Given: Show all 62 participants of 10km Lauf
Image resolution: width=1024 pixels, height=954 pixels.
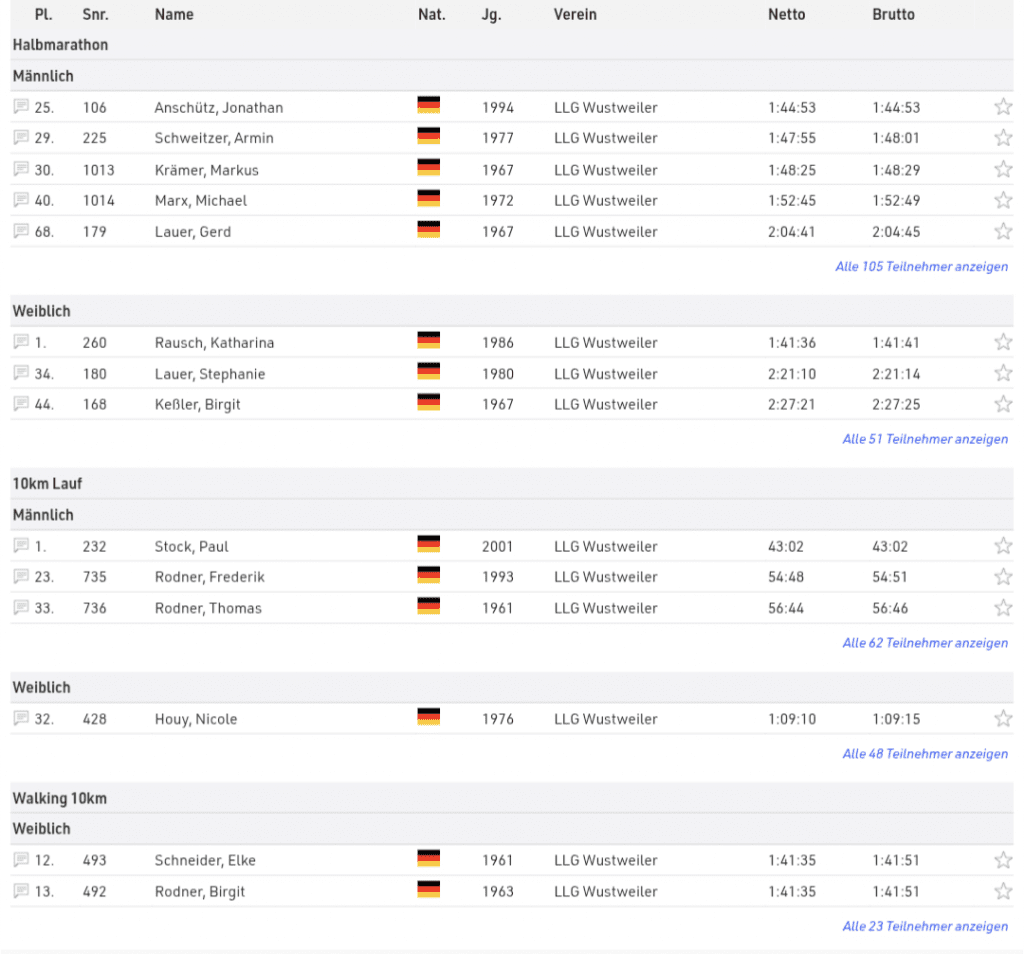Looking at the screenshot, I should (924, 643).
